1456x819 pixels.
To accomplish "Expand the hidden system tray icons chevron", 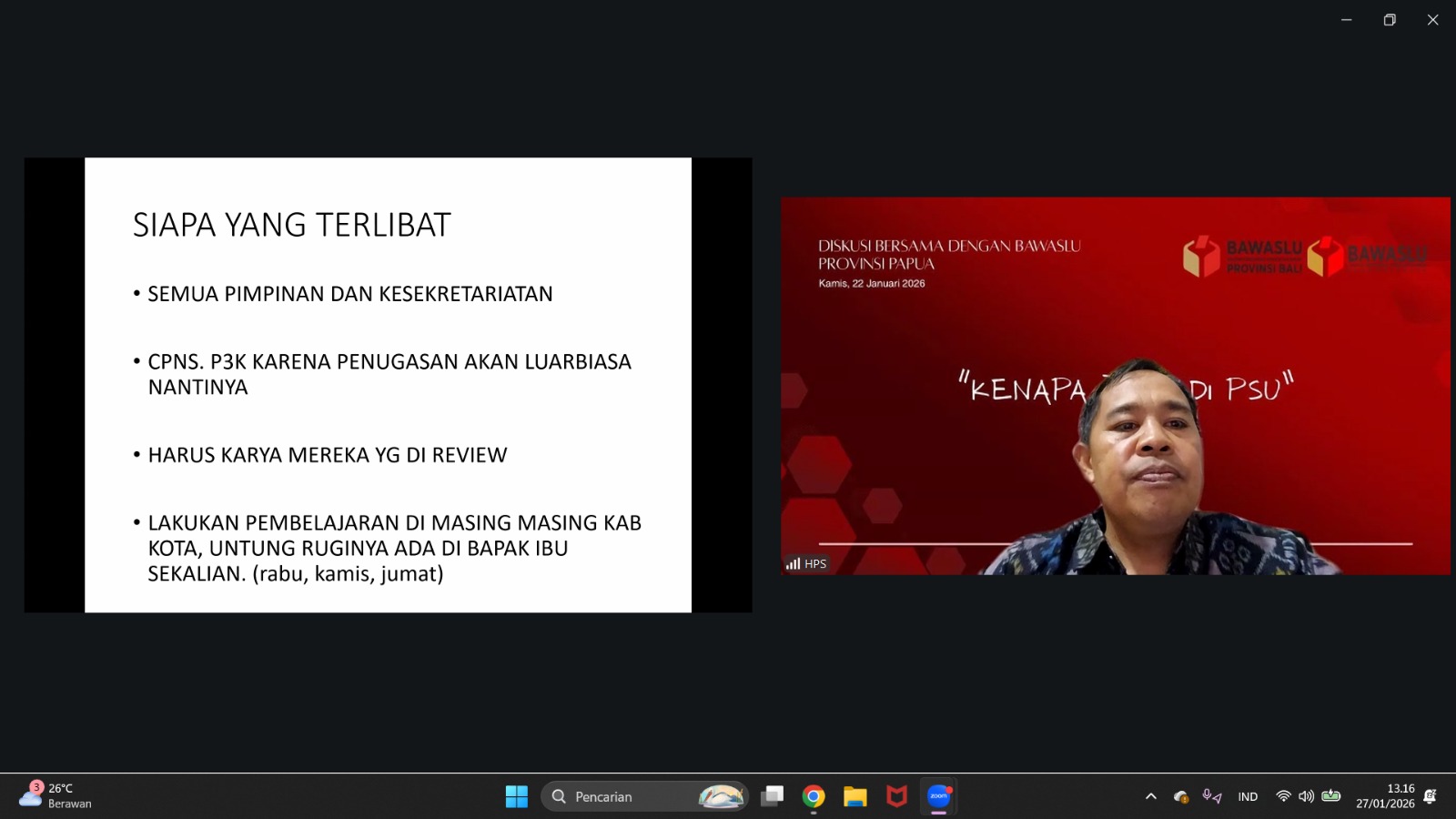I will [1151, 796].
